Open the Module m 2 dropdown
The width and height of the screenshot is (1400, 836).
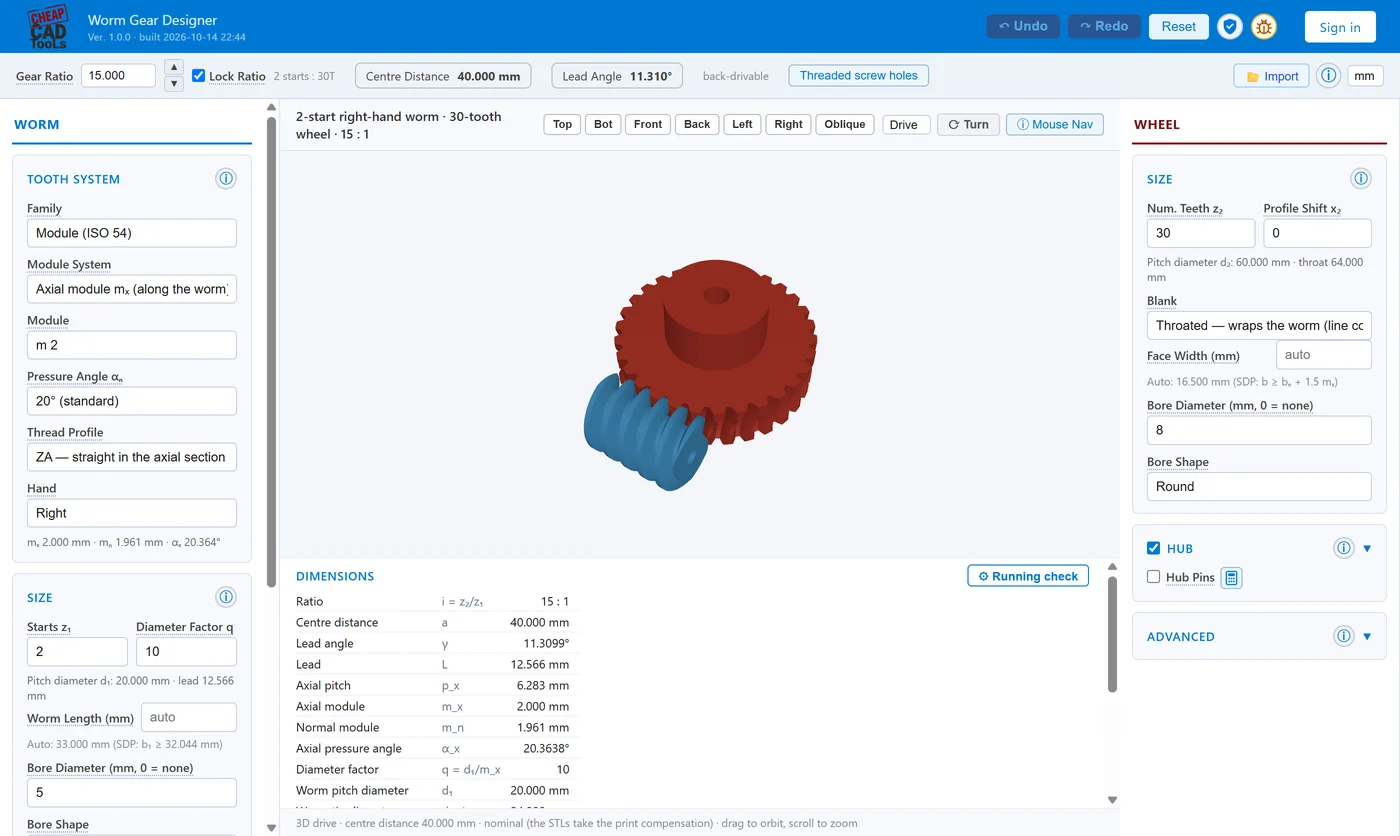pyautogui.click(x=132, y=345)
